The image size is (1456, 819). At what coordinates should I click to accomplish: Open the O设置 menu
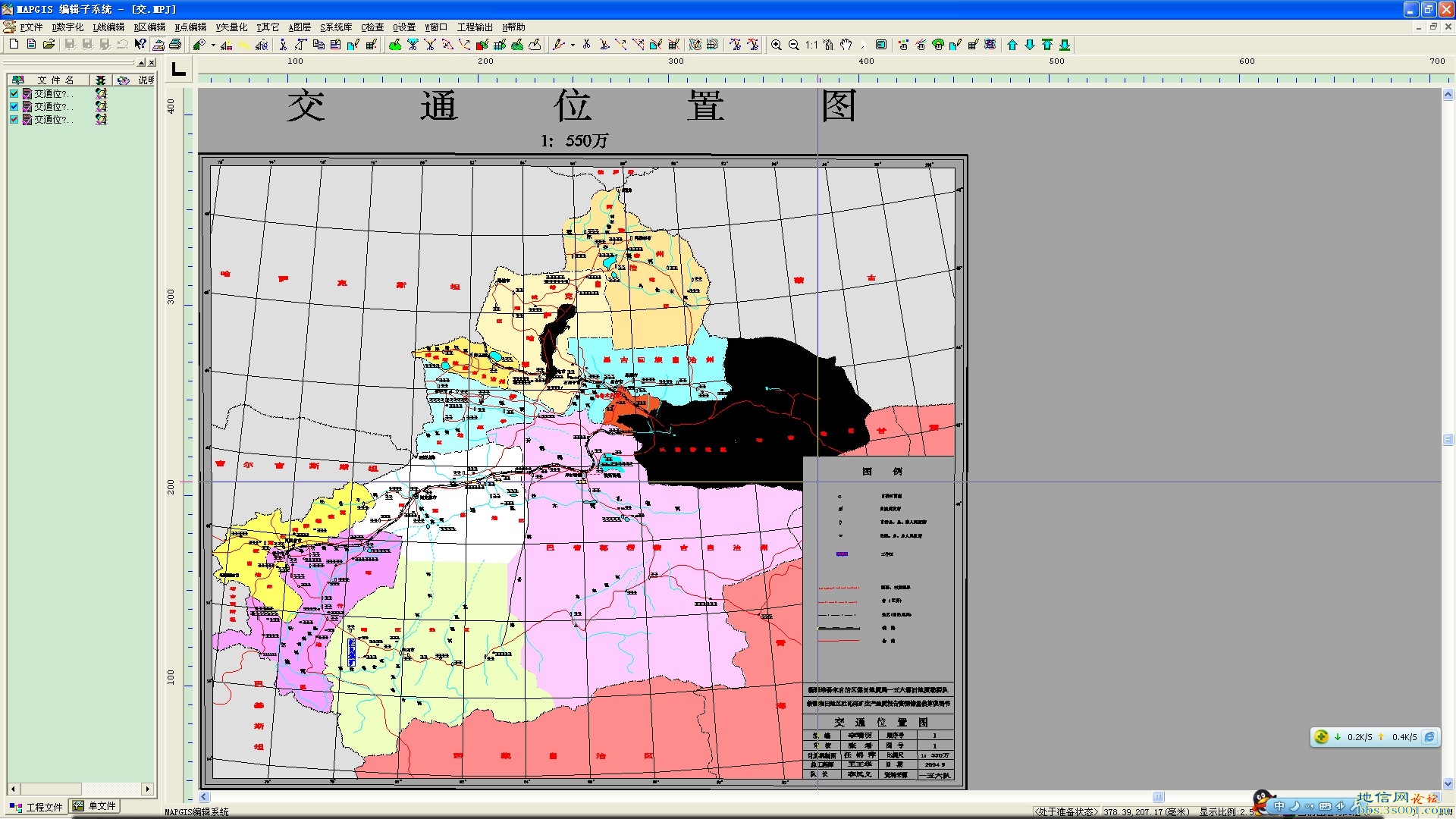pyautogui.click(x=404, y=27)
